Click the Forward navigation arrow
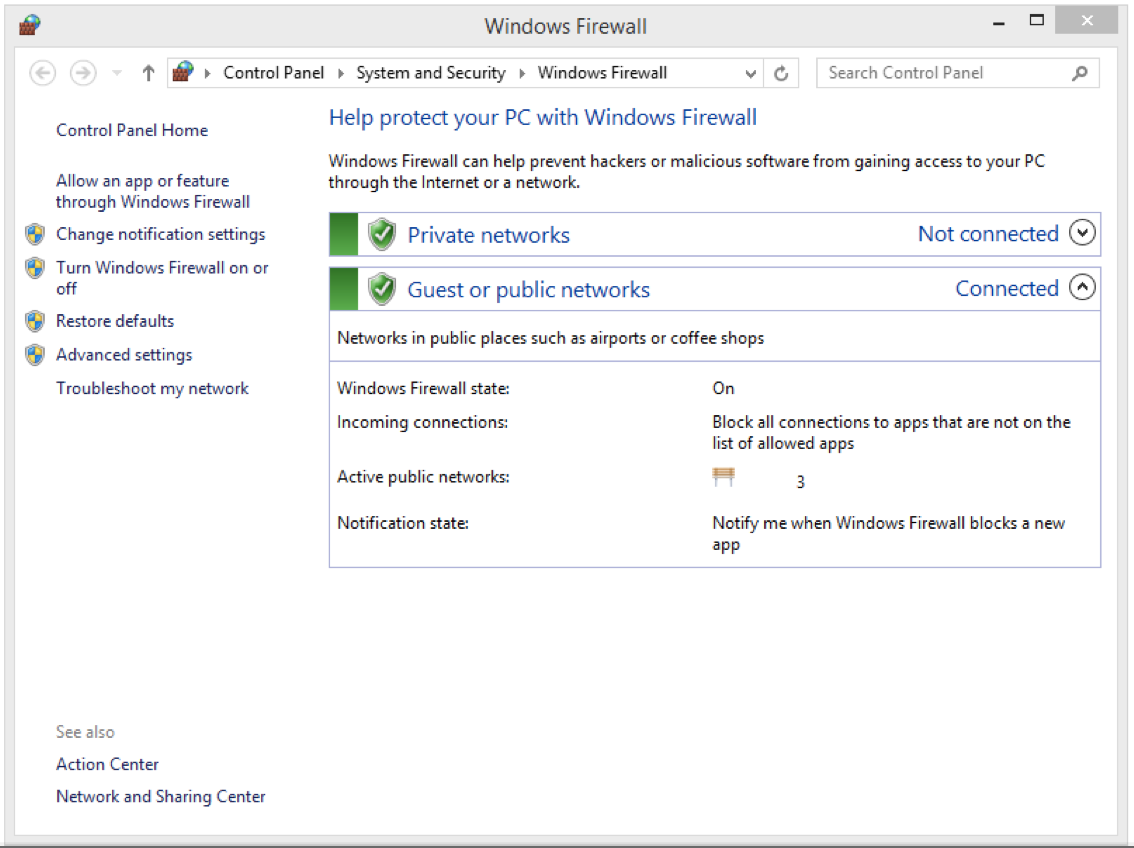Screen dimensions: 1134x848 (83, 73)
